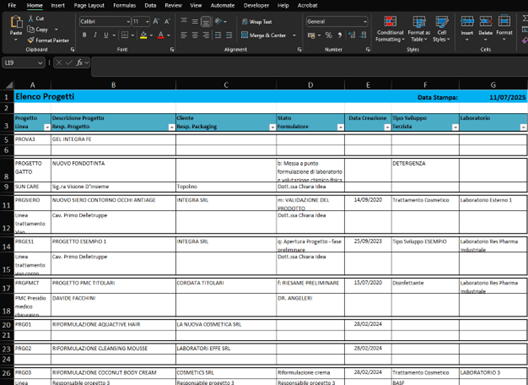Align text right
Viewport: 528px width, 385px height.
pyautogui.click(x=206, y=35)
